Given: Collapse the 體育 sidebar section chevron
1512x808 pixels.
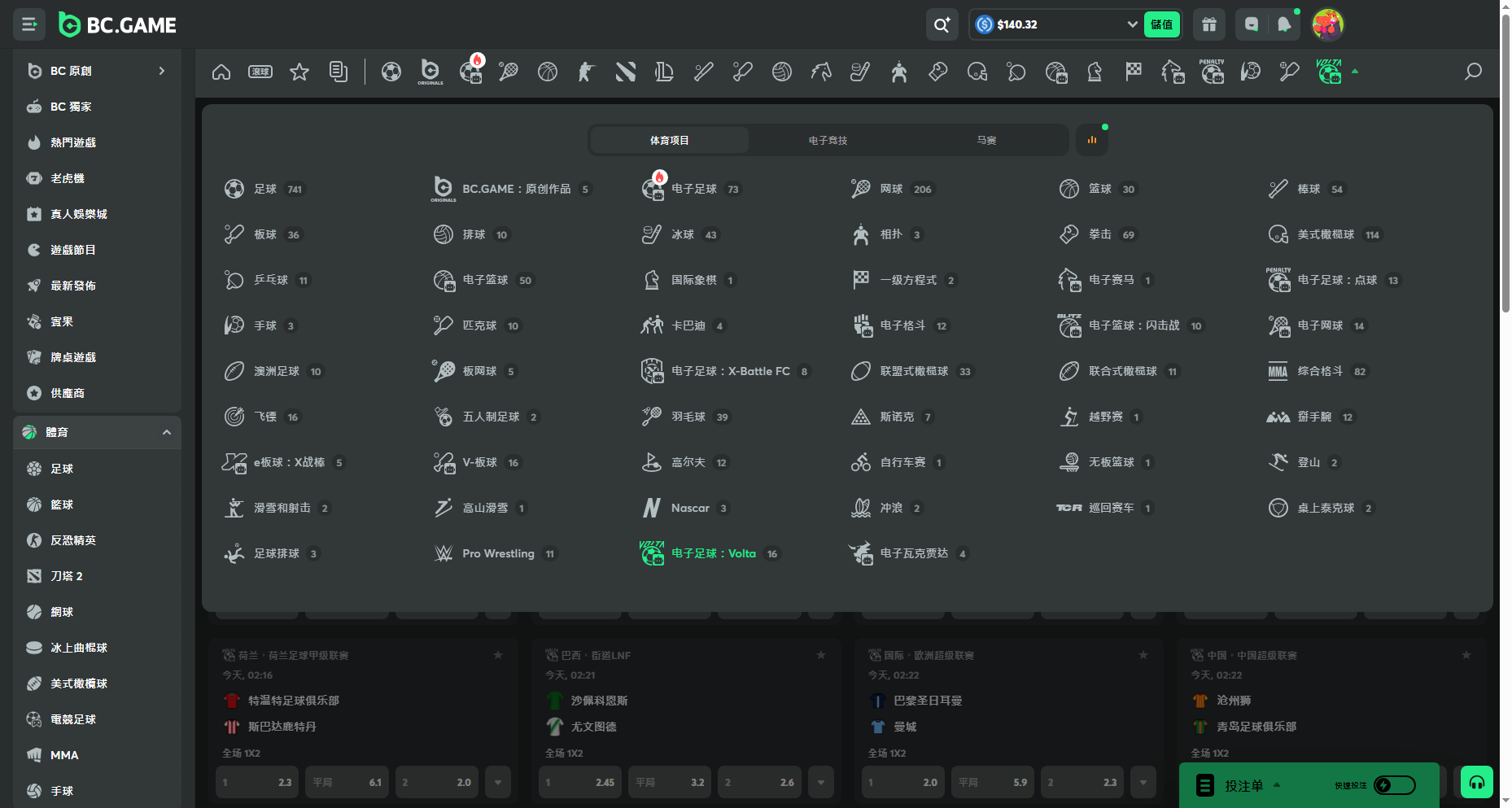Looking at the screenshot, I should pos(167,432).
